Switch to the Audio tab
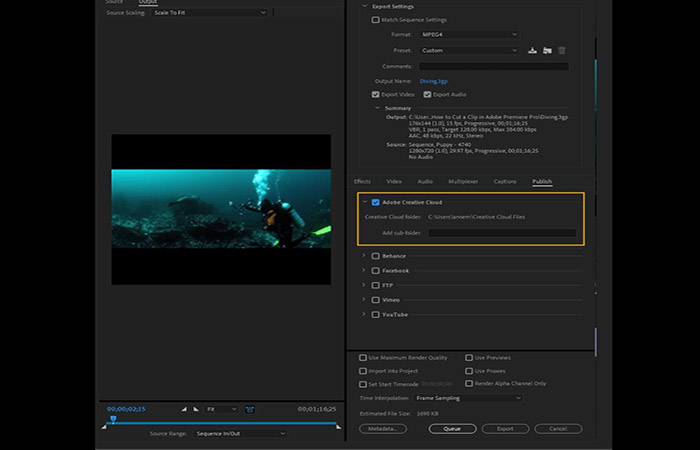This screenshot has width=700, height=450. point(425,181)
